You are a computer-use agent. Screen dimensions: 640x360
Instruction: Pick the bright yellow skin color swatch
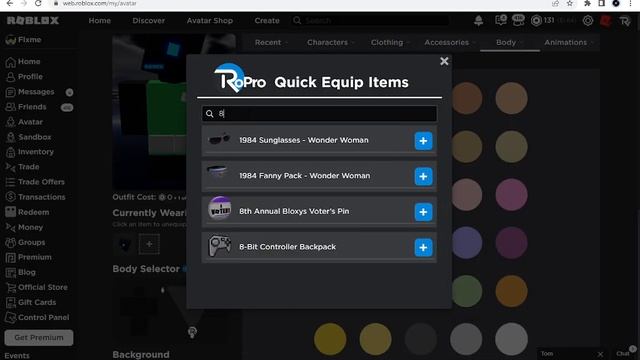pos(330,339)
